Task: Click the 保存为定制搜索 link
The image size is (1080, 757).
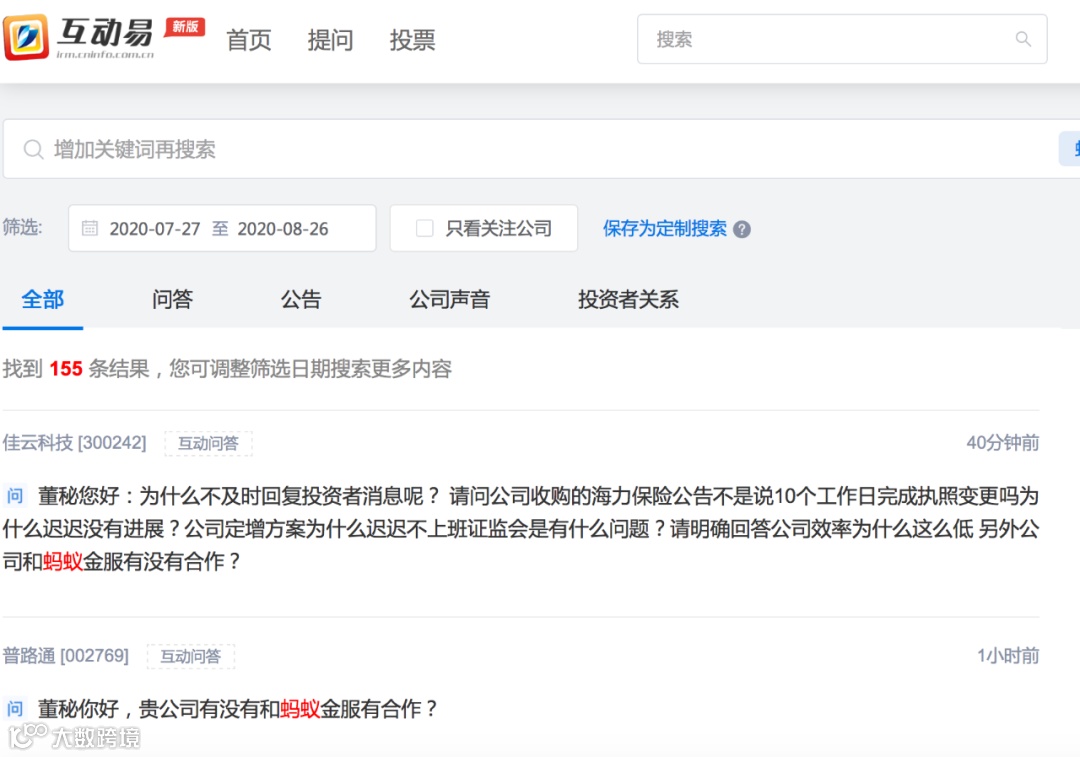Action: coord(665,229)
